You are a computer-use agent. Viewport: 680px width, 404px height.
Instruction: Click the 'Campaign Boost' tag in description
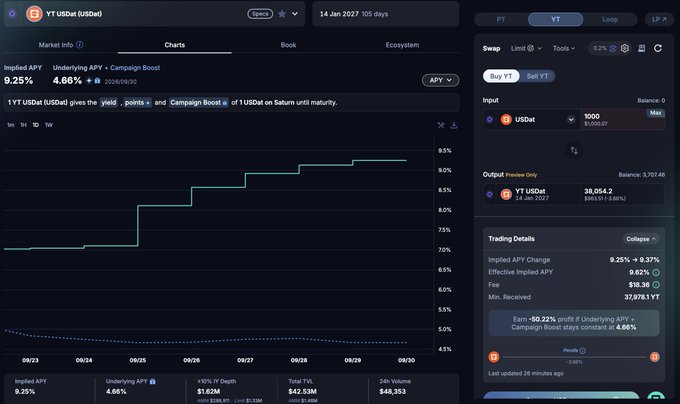[198, 102]
